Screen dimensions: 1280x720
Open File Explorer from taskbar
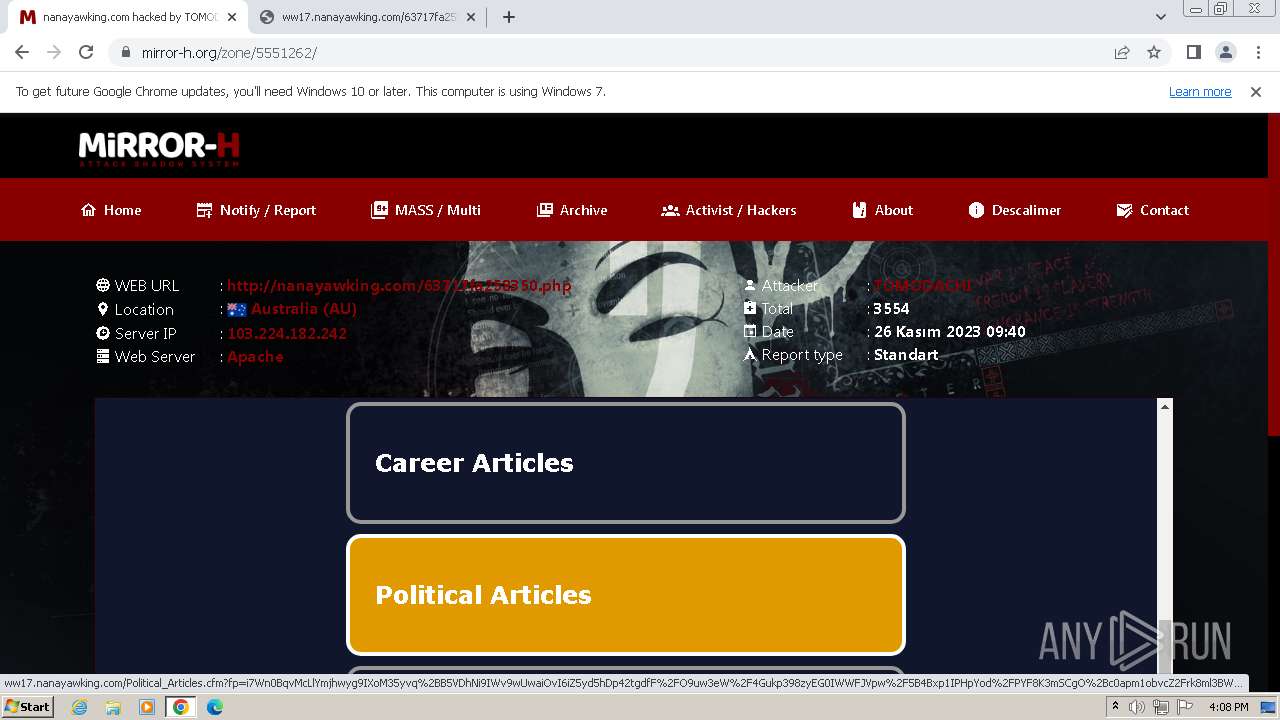pyautogui.click(x=113, y=707)
